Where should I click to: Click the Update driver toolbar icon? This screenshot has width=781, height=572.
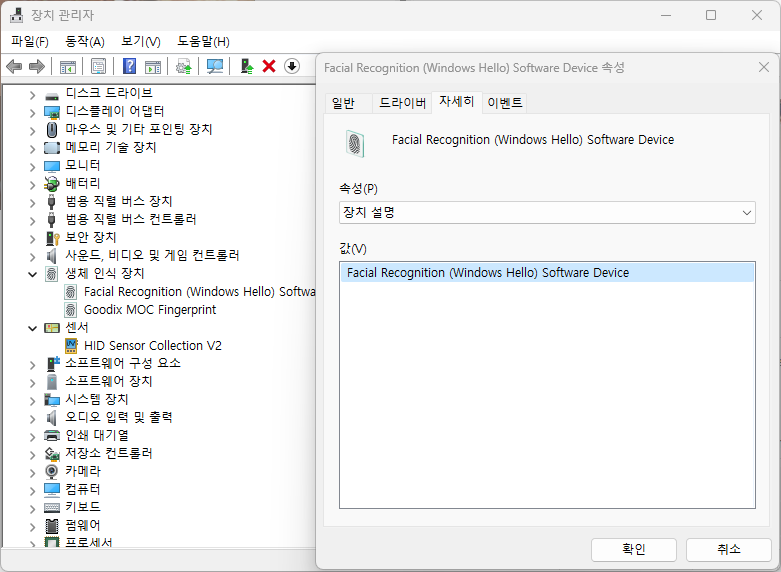click(x=183, y=66)
